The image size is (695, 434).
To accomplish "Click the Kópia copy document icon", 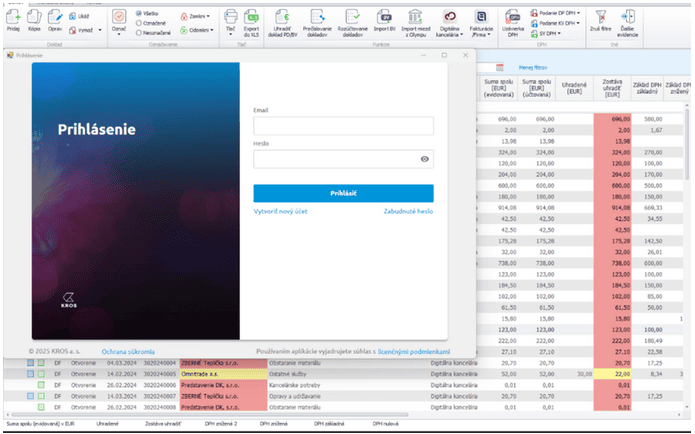I will click(x=33, y=19).
